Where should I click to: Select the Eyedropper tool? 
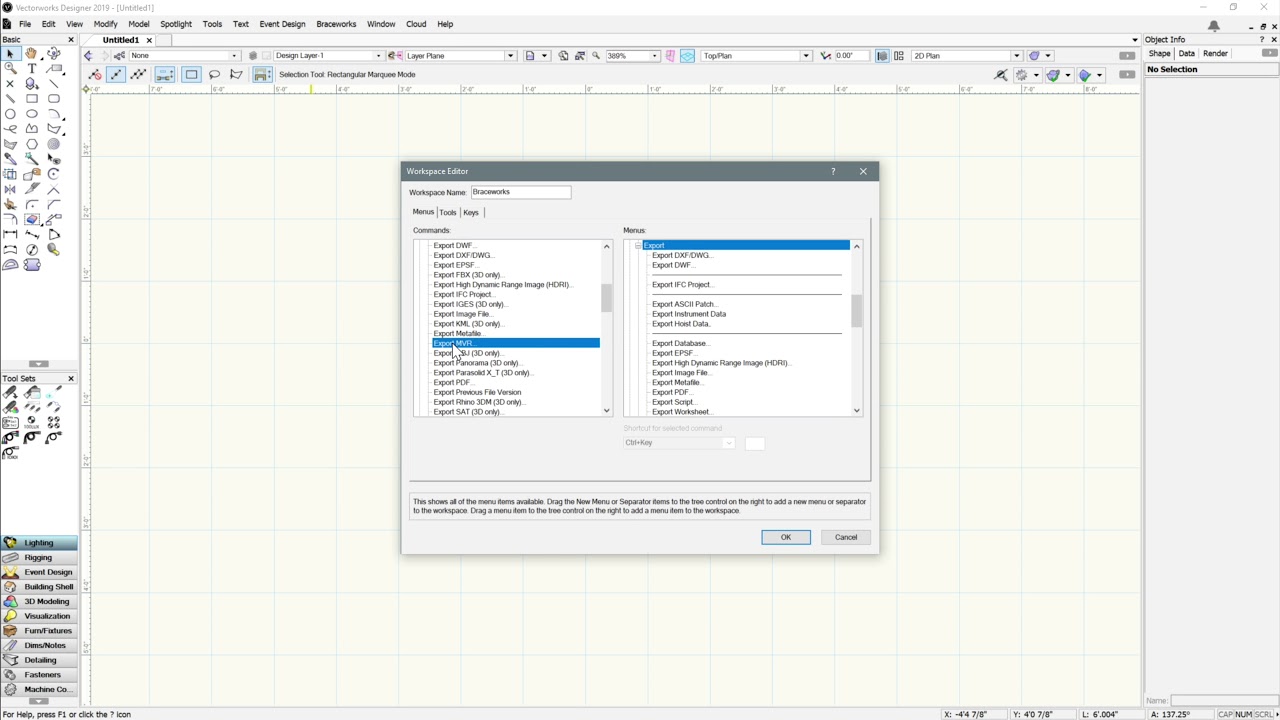[10, 159]
